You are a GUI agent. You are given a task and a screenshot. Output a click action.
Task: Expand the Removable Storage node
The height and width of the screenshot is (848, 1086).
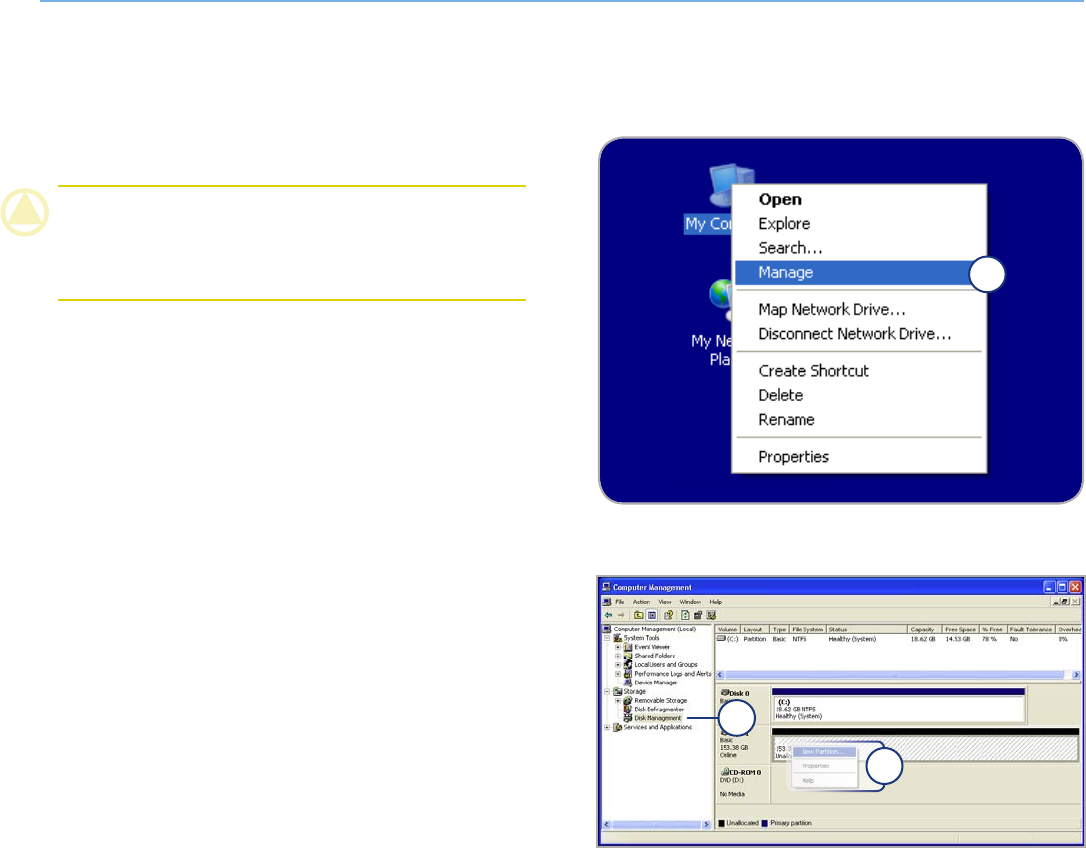coord(618,700)
